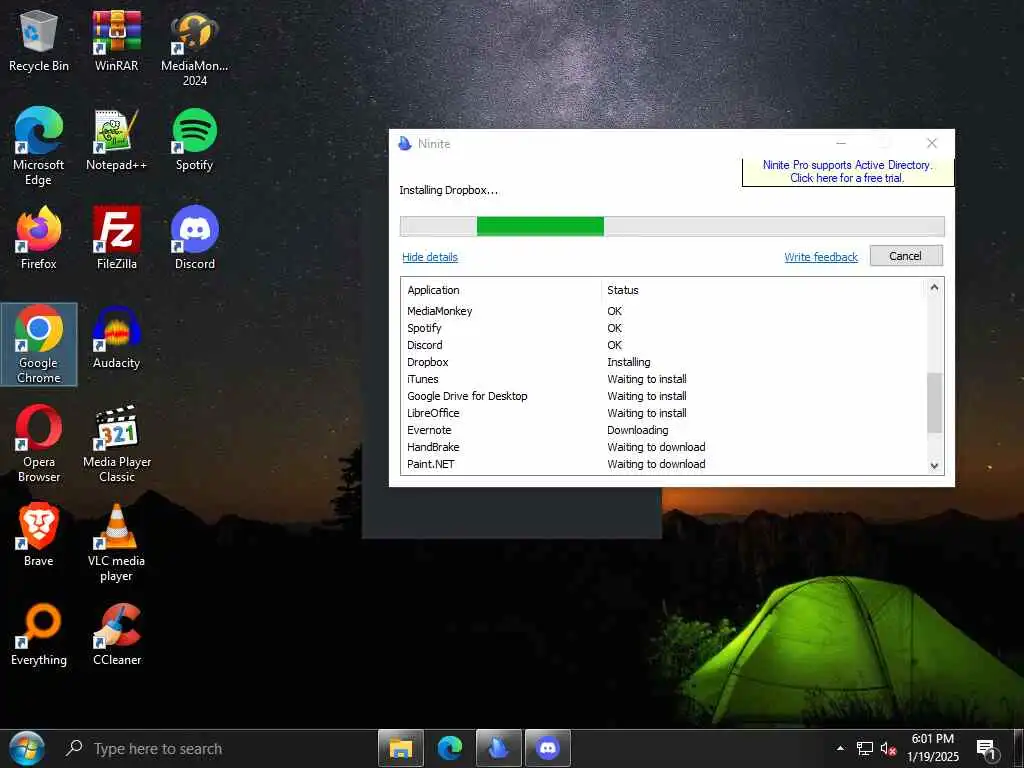Select the Everything search desktop shortcut
Image resolution: width=1024 pixels, height=768 pixels.
[39, 635]
